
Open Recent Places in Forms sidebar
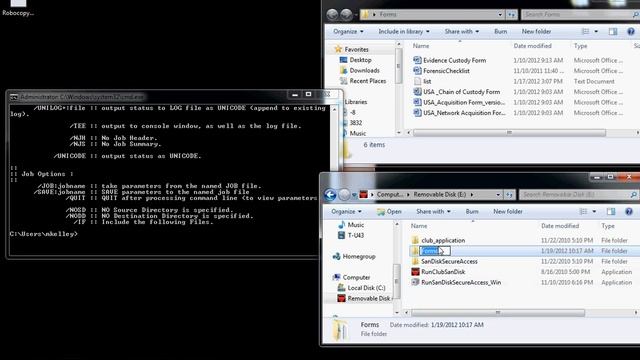click(x=367, y=81)
